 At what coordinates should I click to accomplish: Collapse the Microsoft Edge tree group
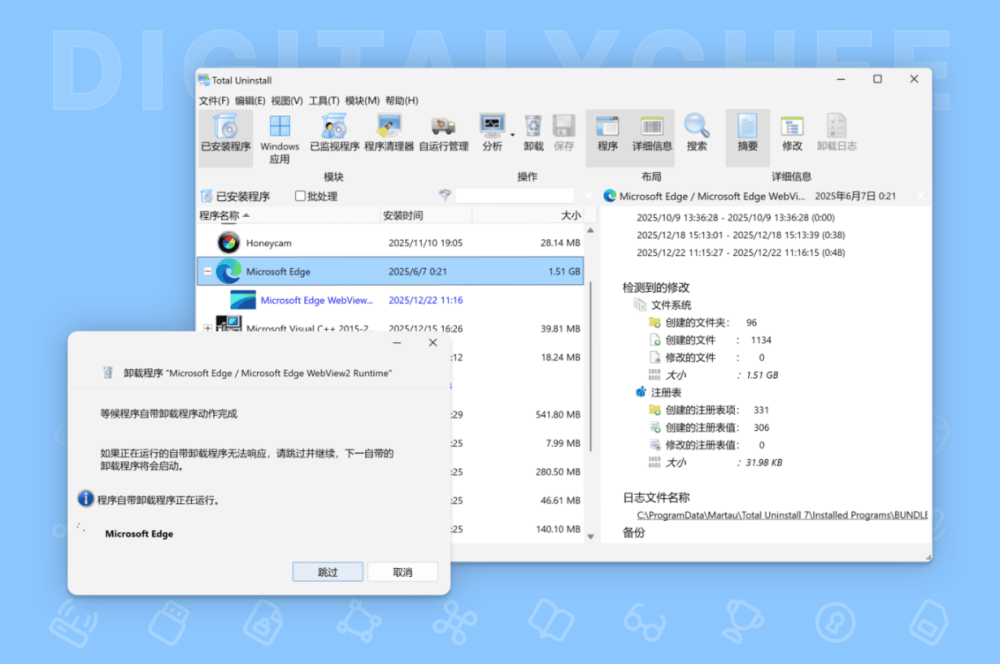207,271
